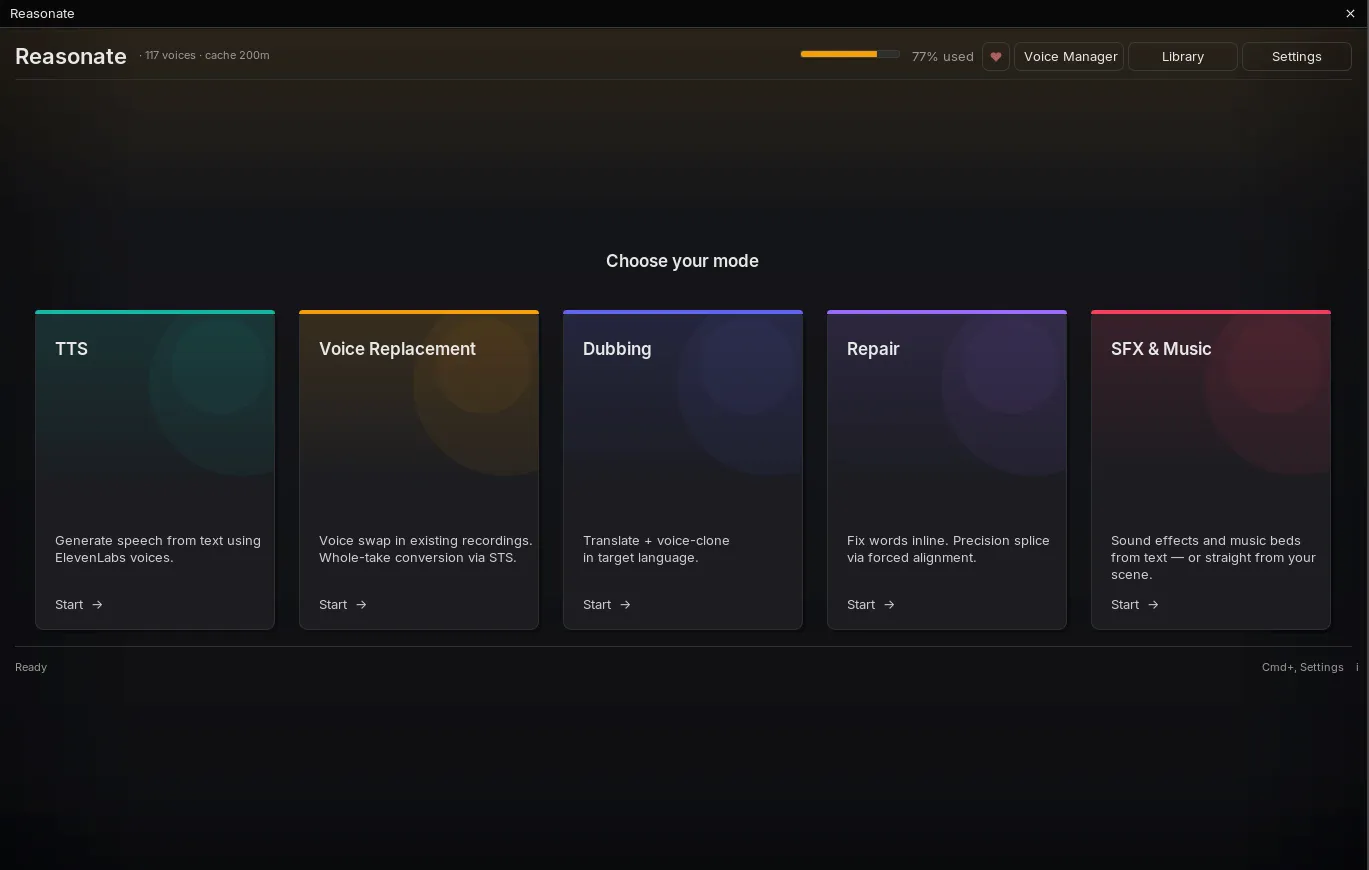1369x870 pixels.
Task: Select the TTS mode card title
Action: coord(71,349)
